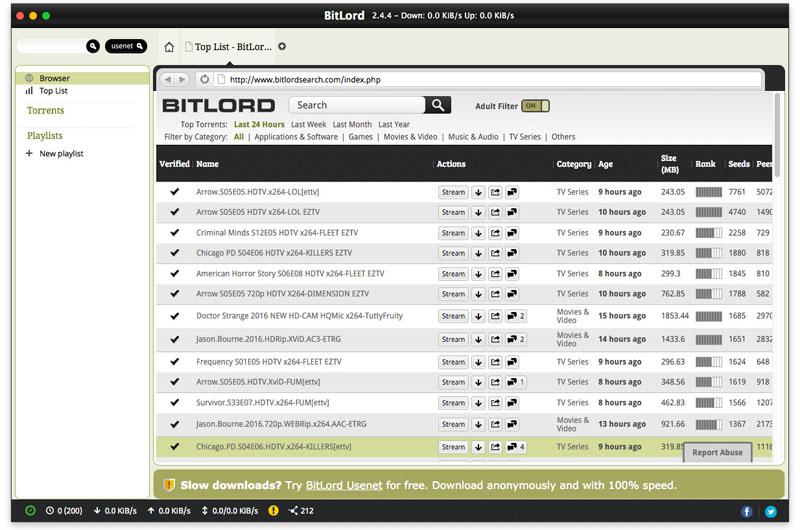Open a new tab with the plus icon

(x=282, y=46)
